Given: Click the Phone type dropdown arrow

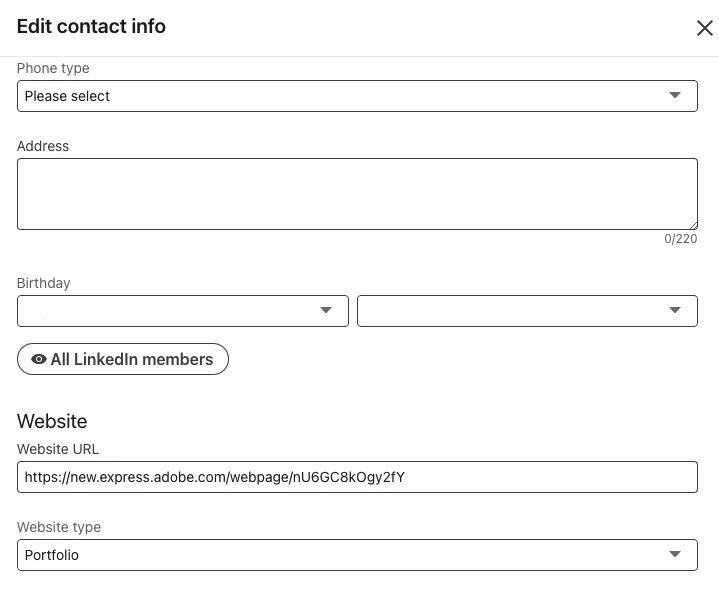Looking at the screenshot, I should [675, 96].
